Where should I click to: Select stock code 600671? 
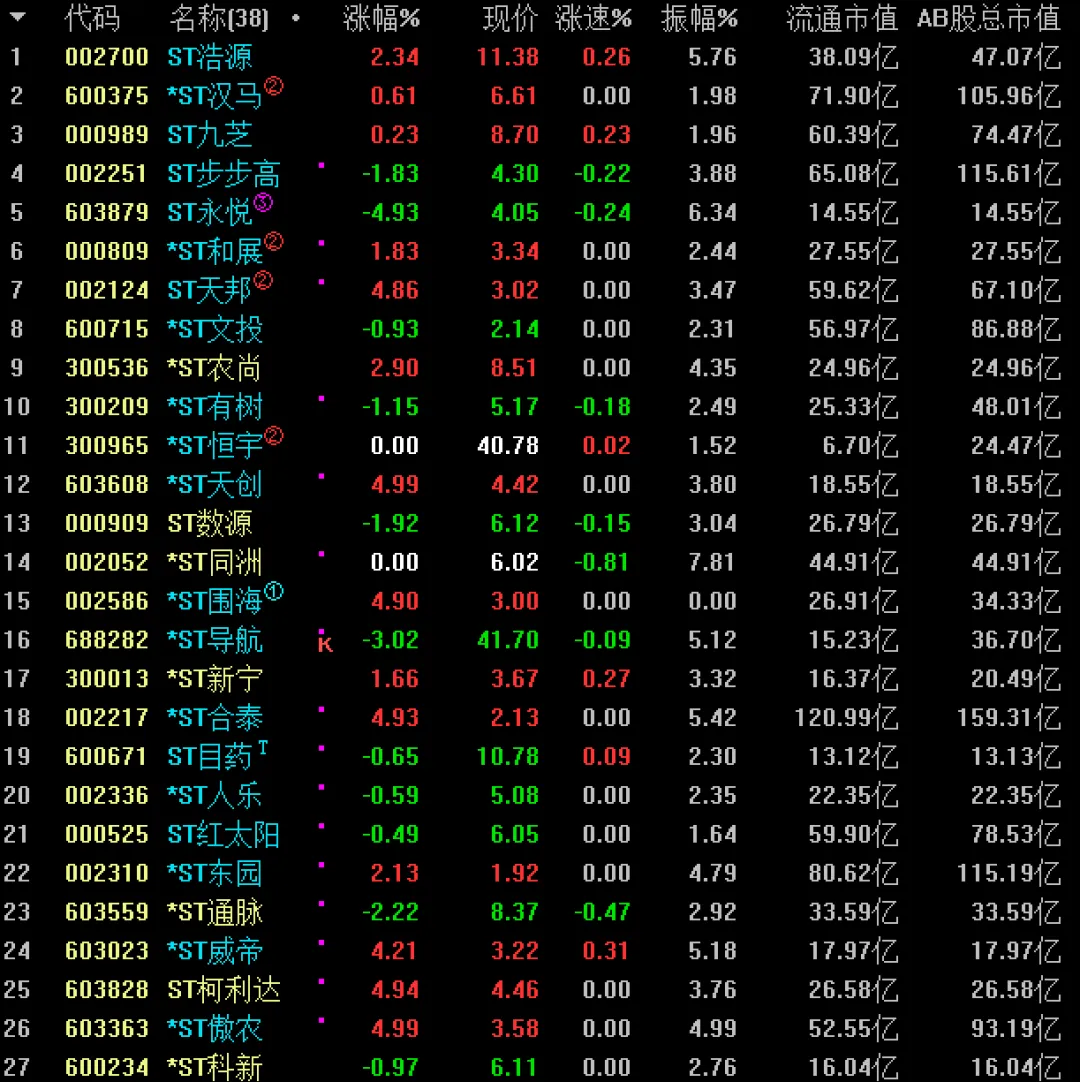coord(106,757)
